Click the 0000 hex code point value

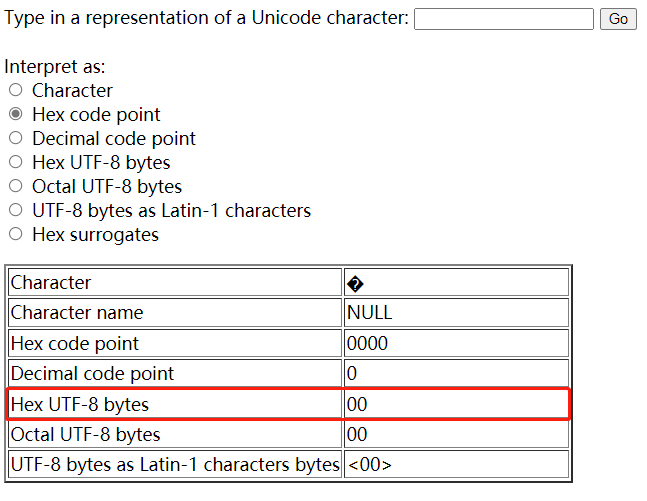click(367, 343)
